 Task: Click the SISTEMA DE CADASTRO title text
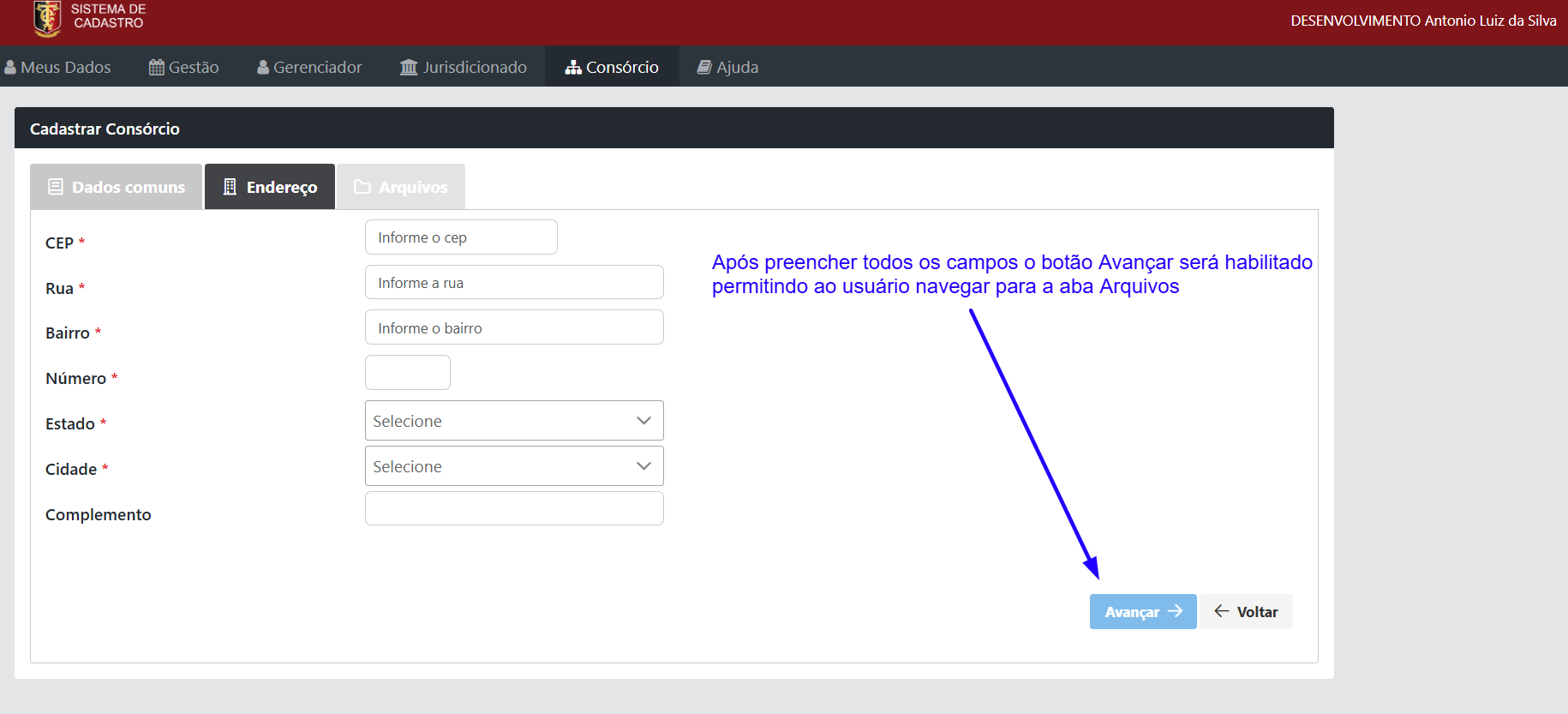coord(109,16)
